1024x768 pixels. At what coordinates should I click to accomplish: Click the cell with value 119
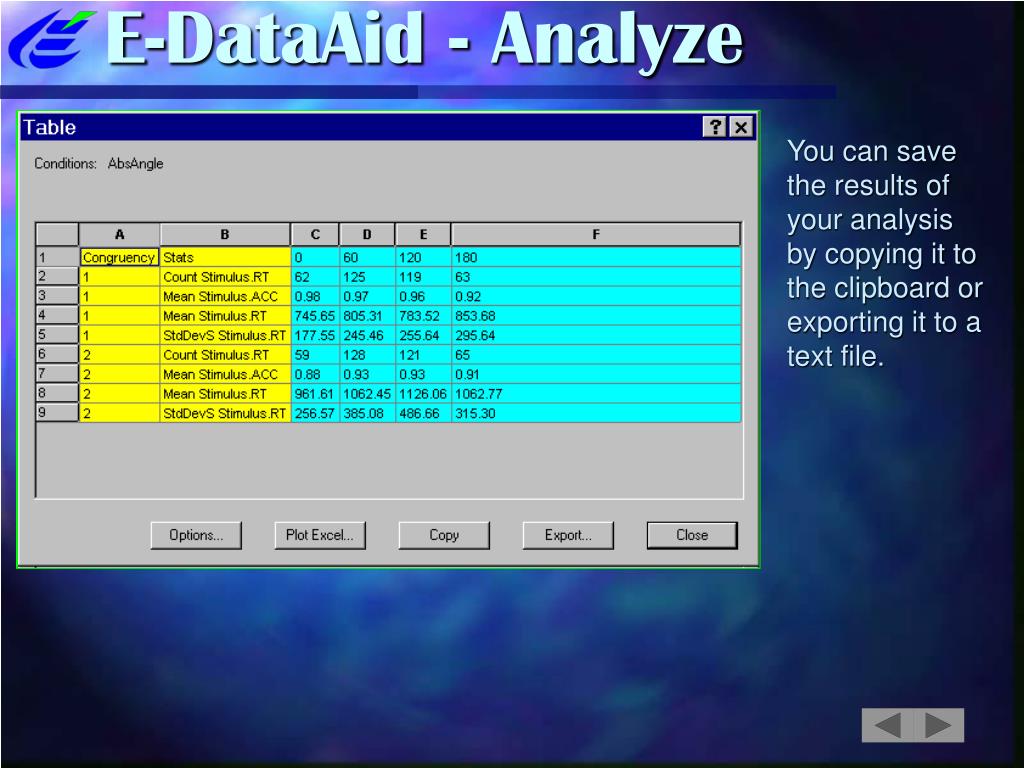tap(423, 277)
